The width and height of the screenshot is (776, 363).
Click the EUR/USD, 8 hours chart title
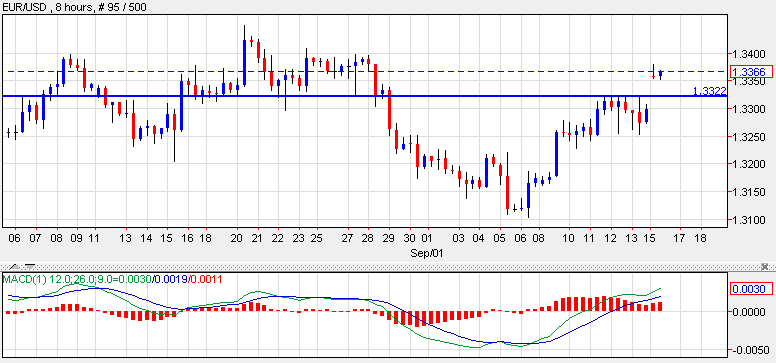click(x=74, y=7)
